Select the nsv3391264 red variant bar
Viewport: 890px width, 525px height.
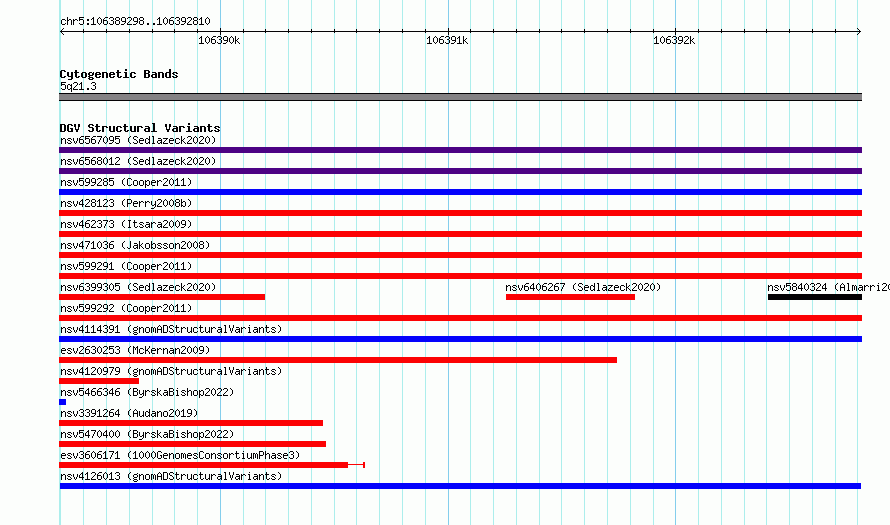(191, 423)
